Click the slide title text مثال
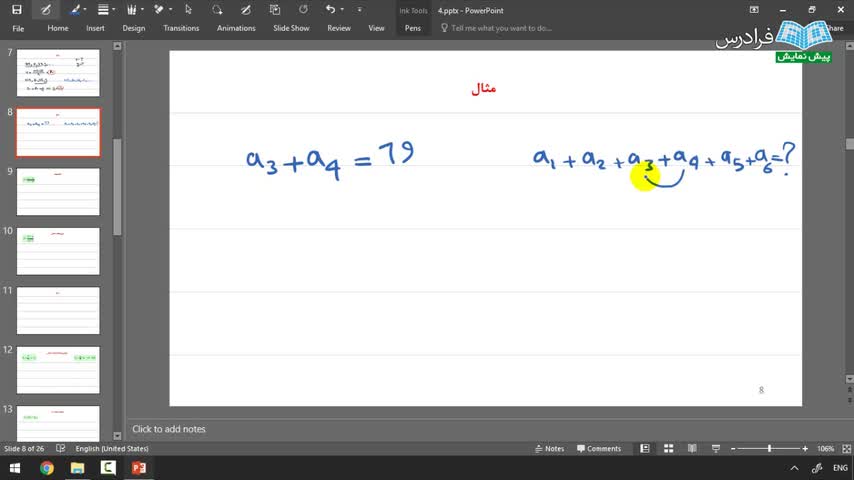The width and height of the screenshot is (854, 480). (484, 88)
